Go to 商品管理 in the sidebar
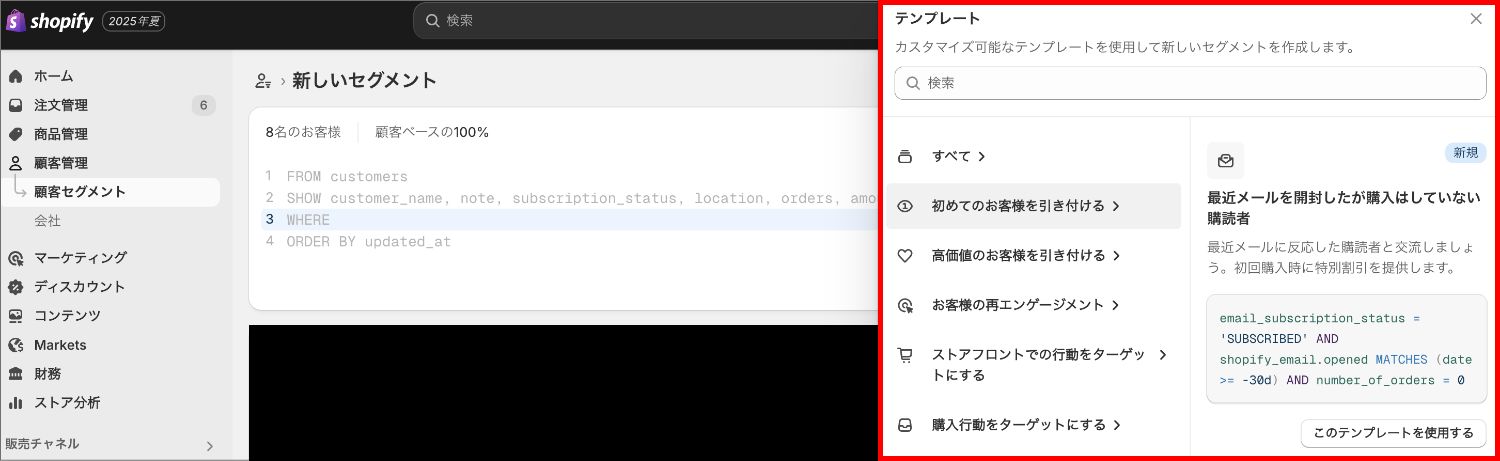Screen dimensions: 1500x461 pyautogui.click(x=60, y=134)
